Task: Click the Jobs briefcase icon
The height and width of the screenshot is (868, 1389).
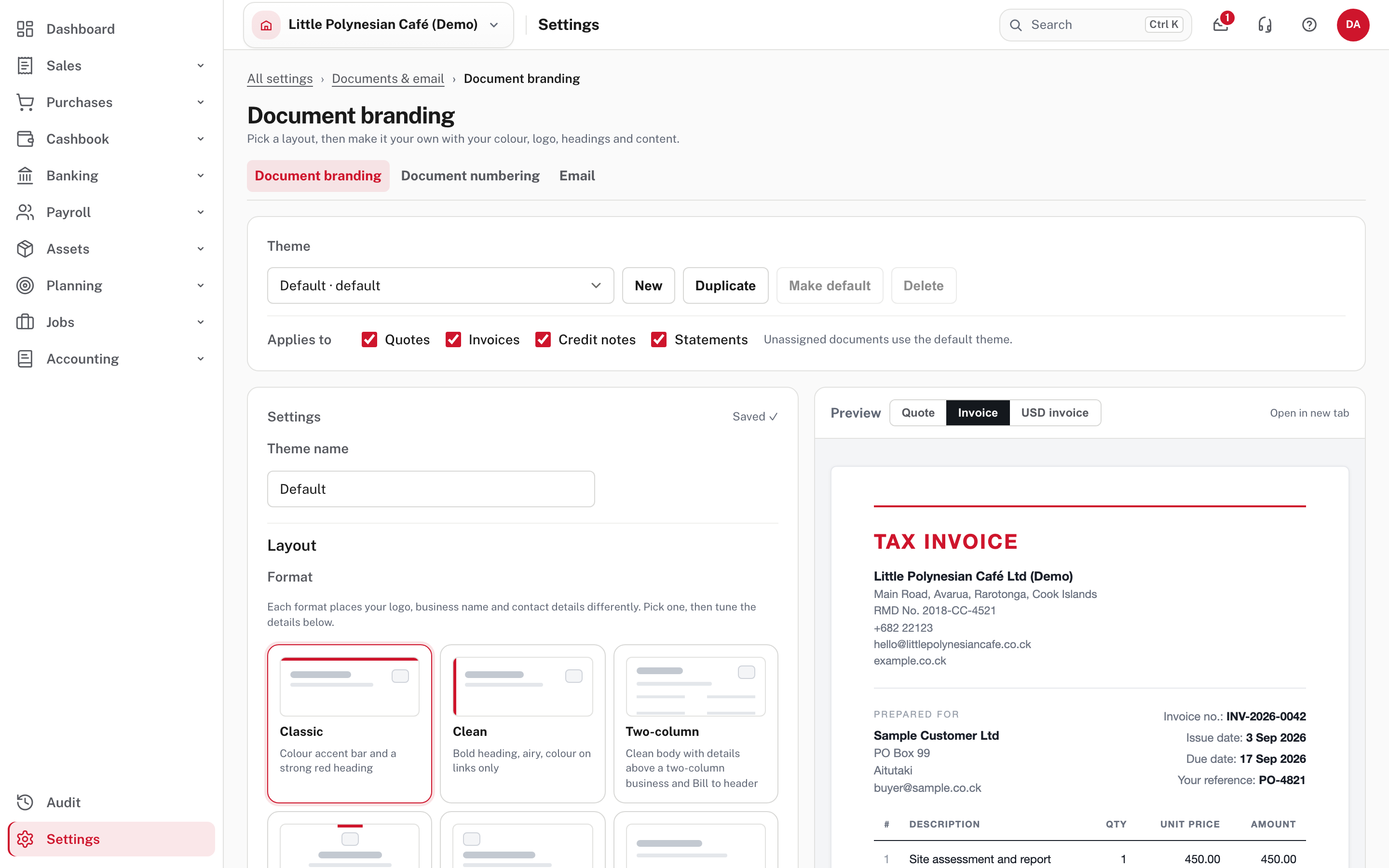Action: pyautogui.click(x=25, y=322)
